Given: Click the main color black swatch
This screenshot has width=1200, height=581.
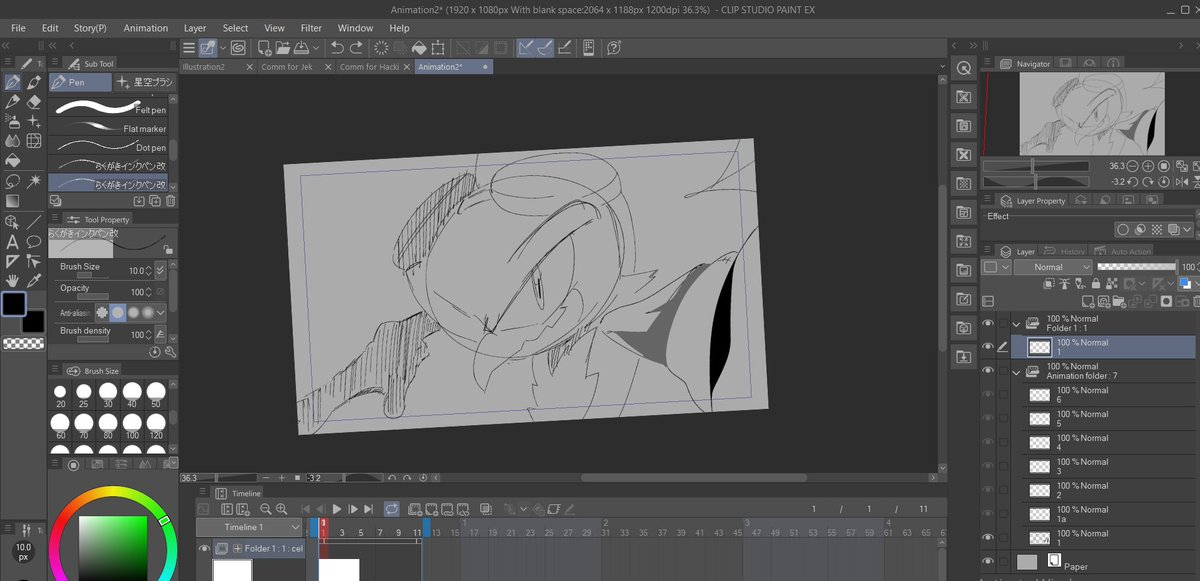Looking at the screenshot, I should point(14,304).
